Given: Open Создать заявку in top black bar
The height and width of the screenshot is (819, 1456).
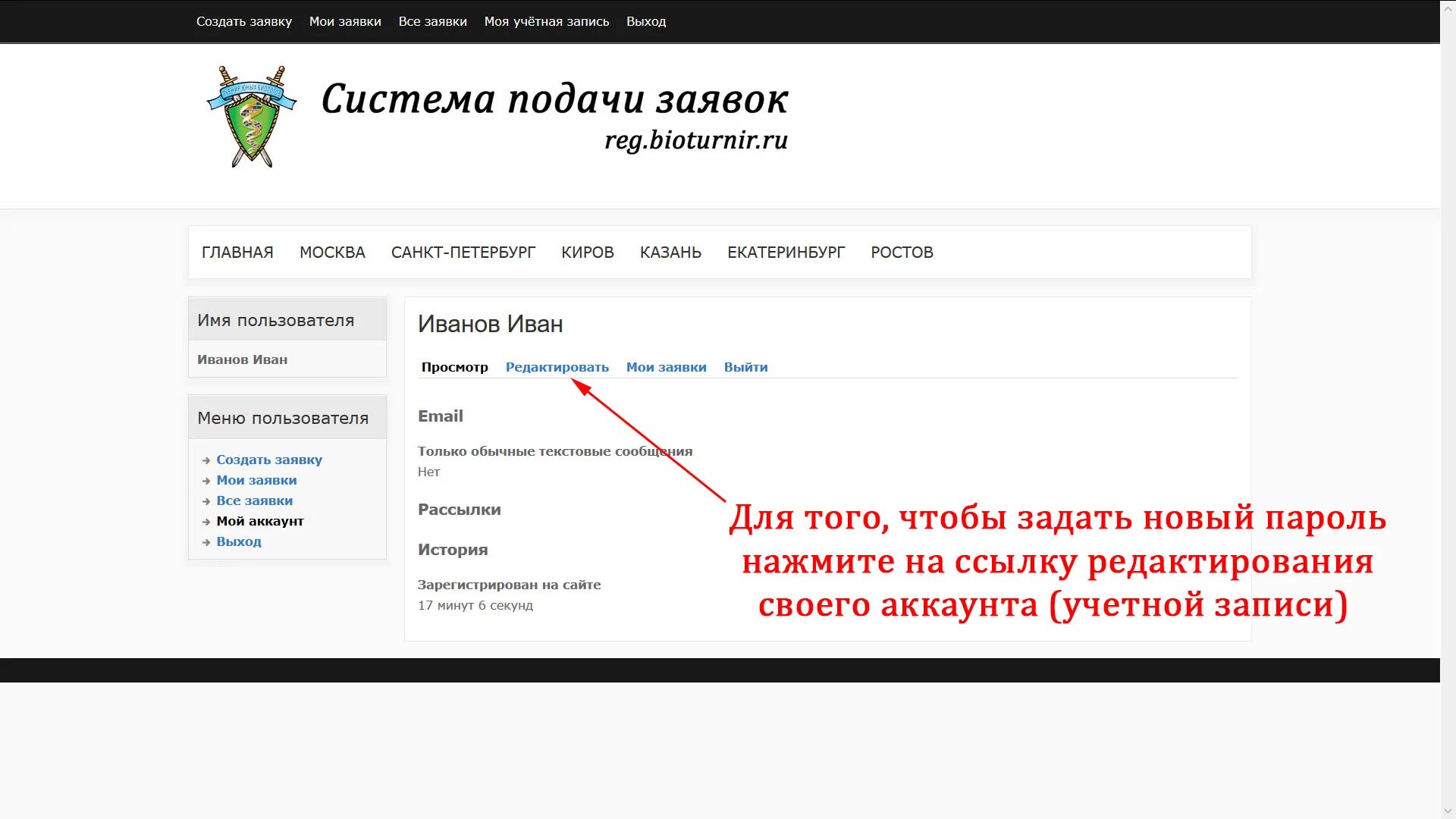Looking at the screenshot, I should tap(243, 21).
